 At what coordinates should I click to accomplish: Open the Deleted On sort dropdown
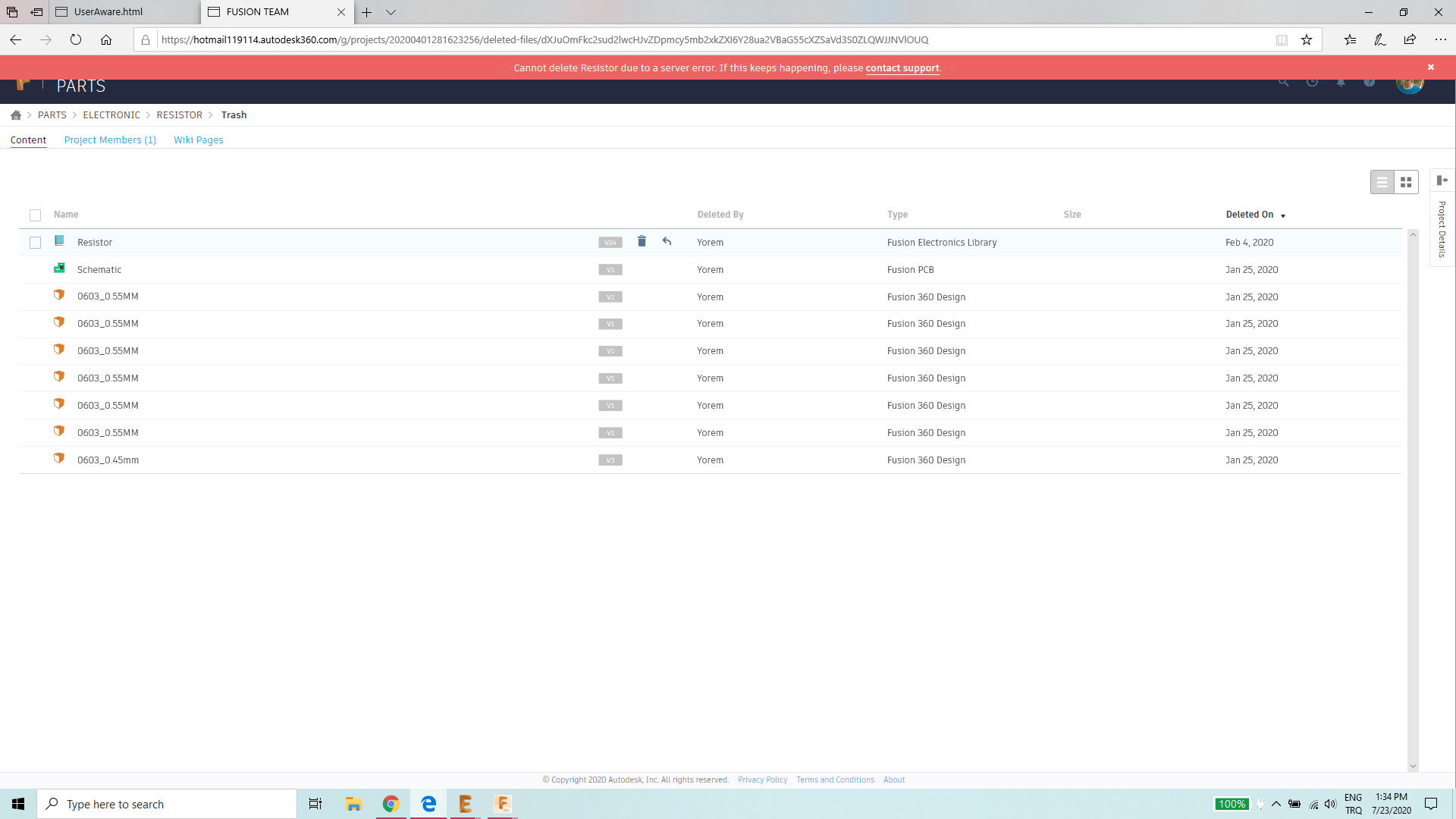(1283, 215)
